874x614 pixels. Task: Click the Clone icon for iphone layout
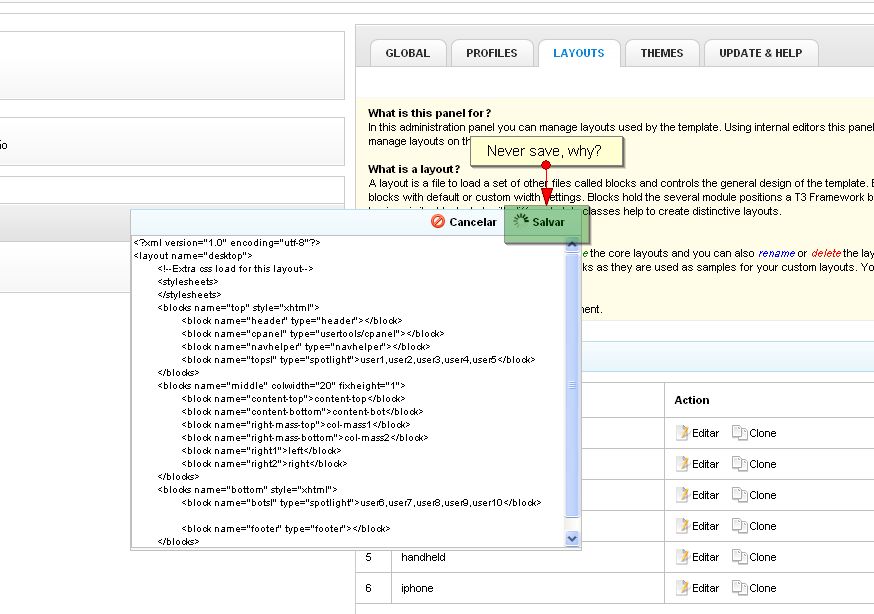[x=739, y=588]
